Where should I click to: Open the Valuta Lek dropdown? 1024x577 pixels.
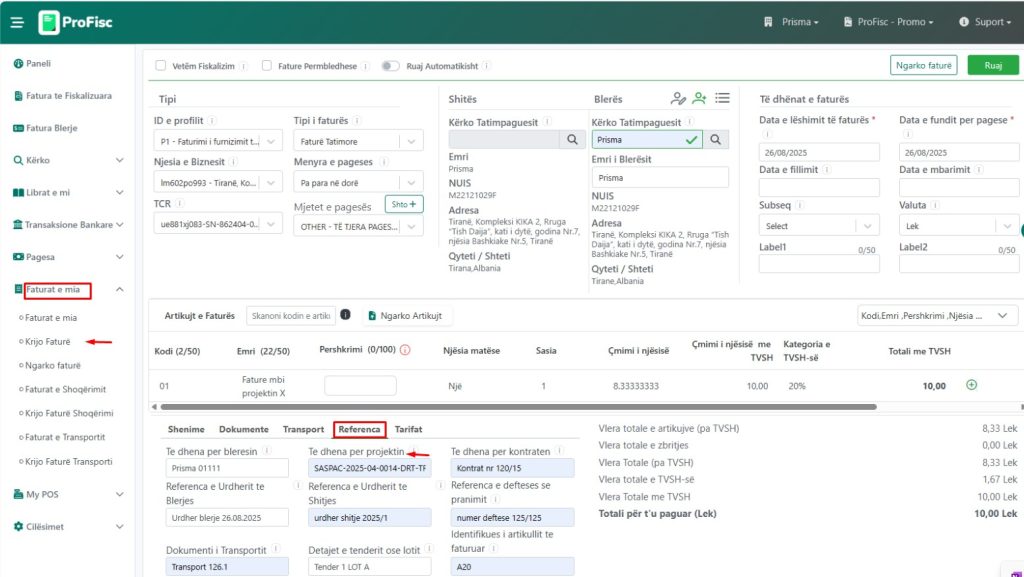(957, 226)
